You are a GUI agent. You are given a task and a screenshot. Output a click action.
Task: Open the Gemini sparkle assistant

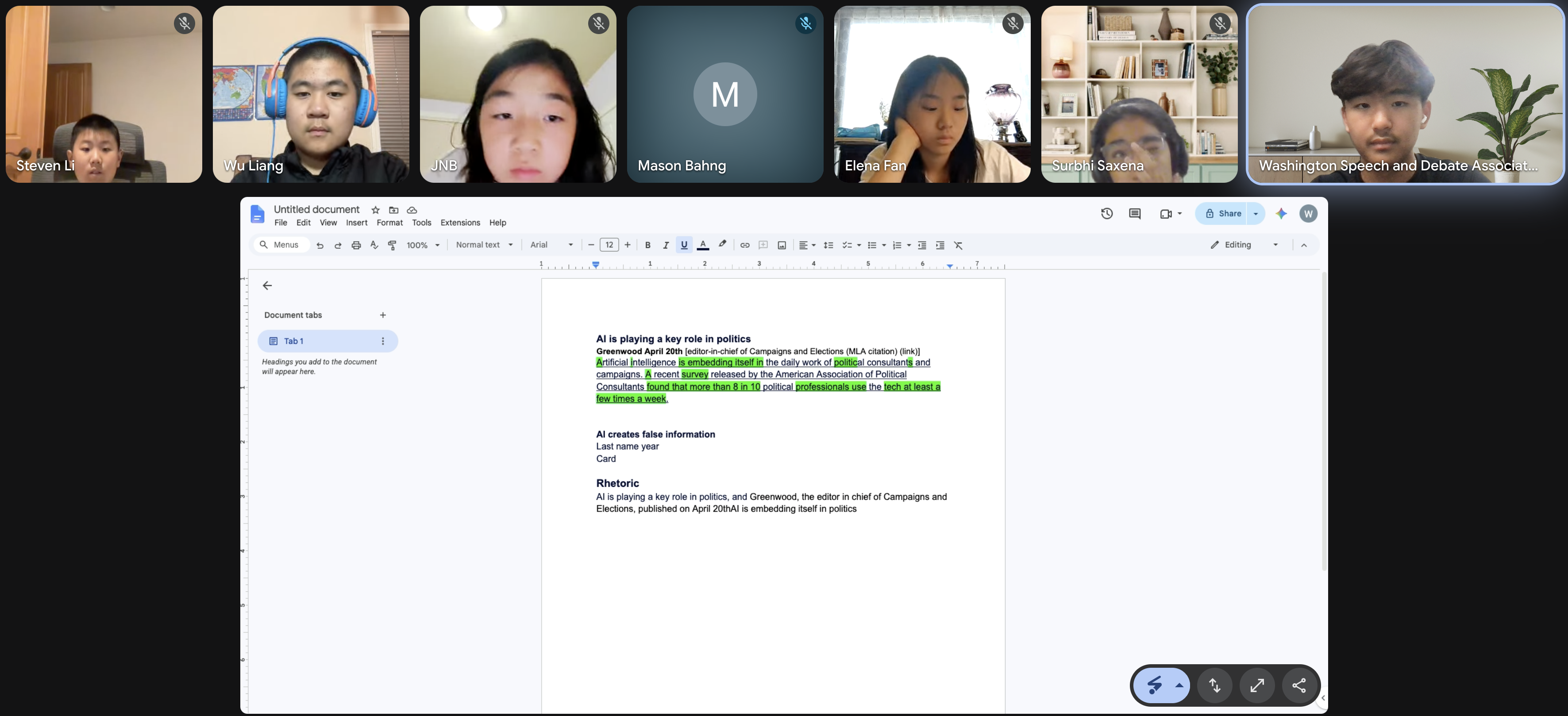(1281, 214)
